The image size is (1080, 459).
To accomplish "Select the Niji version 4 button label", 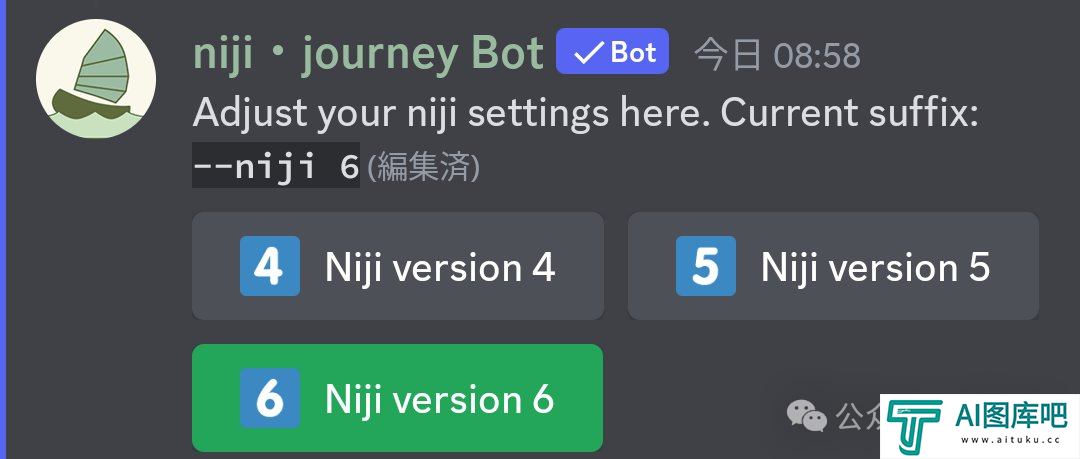I will (440, 267).
